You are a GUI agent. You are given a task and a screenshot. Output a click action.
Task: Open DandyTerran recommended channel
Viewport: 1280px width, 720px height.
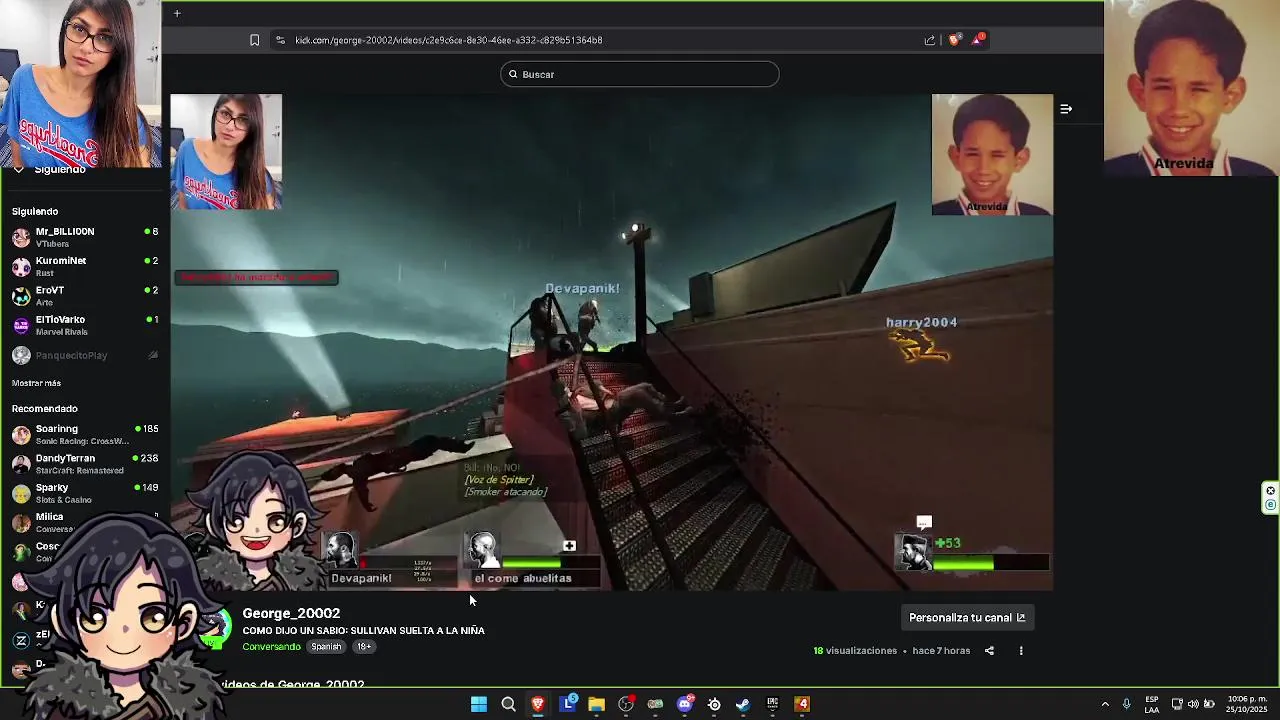click(85, 464)
